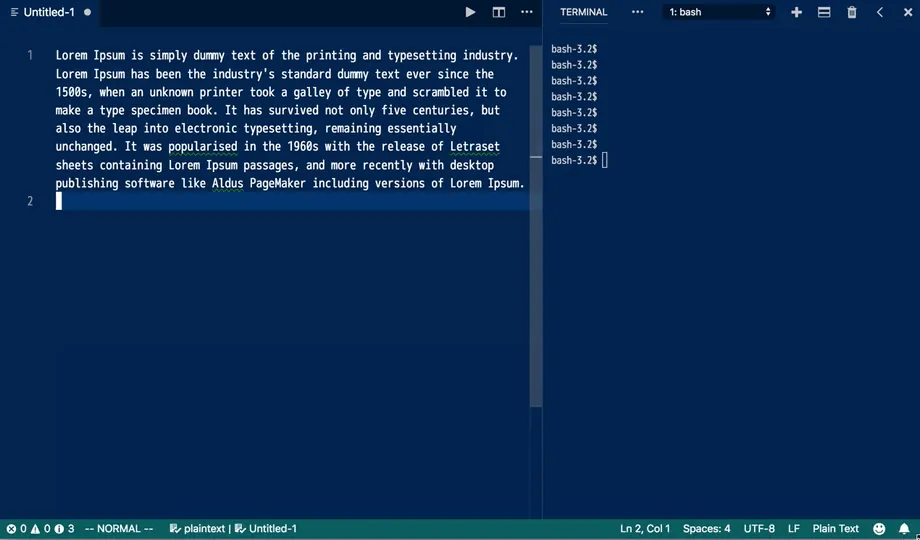This screenshot has height=540, width=920.
Task: Click line number 2 in the gutter
Action: (30, 201)
